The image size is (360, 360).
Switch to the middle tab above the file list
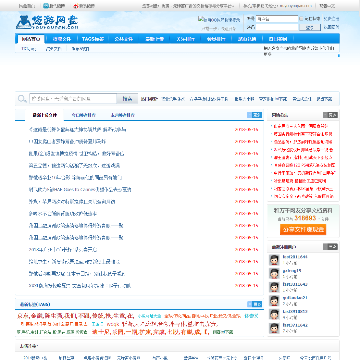click(84, 115)
